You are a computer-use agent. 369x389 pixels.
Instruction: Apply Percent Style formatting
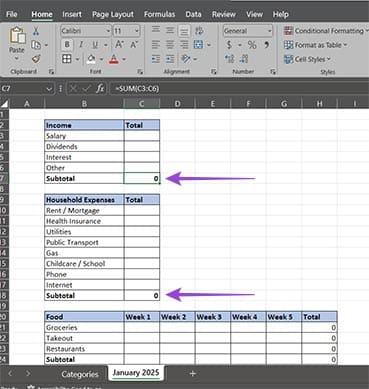pyautogui.click(x=252, y=45)
